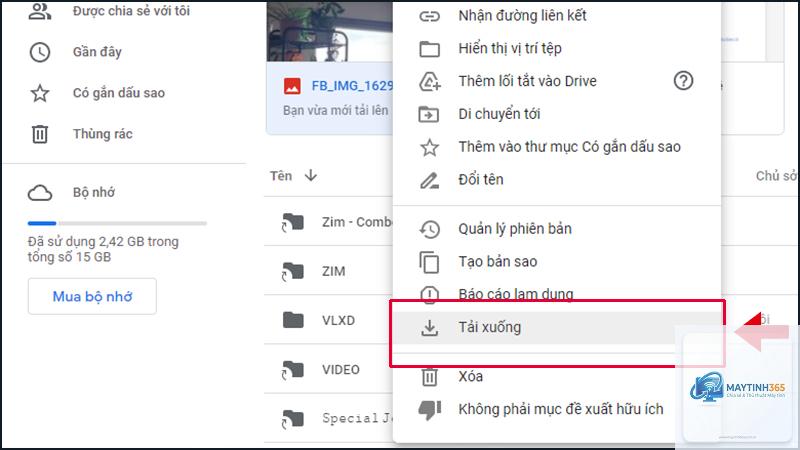Click the storage usage progress bar

pyautogui.click(x=117, y=223)
